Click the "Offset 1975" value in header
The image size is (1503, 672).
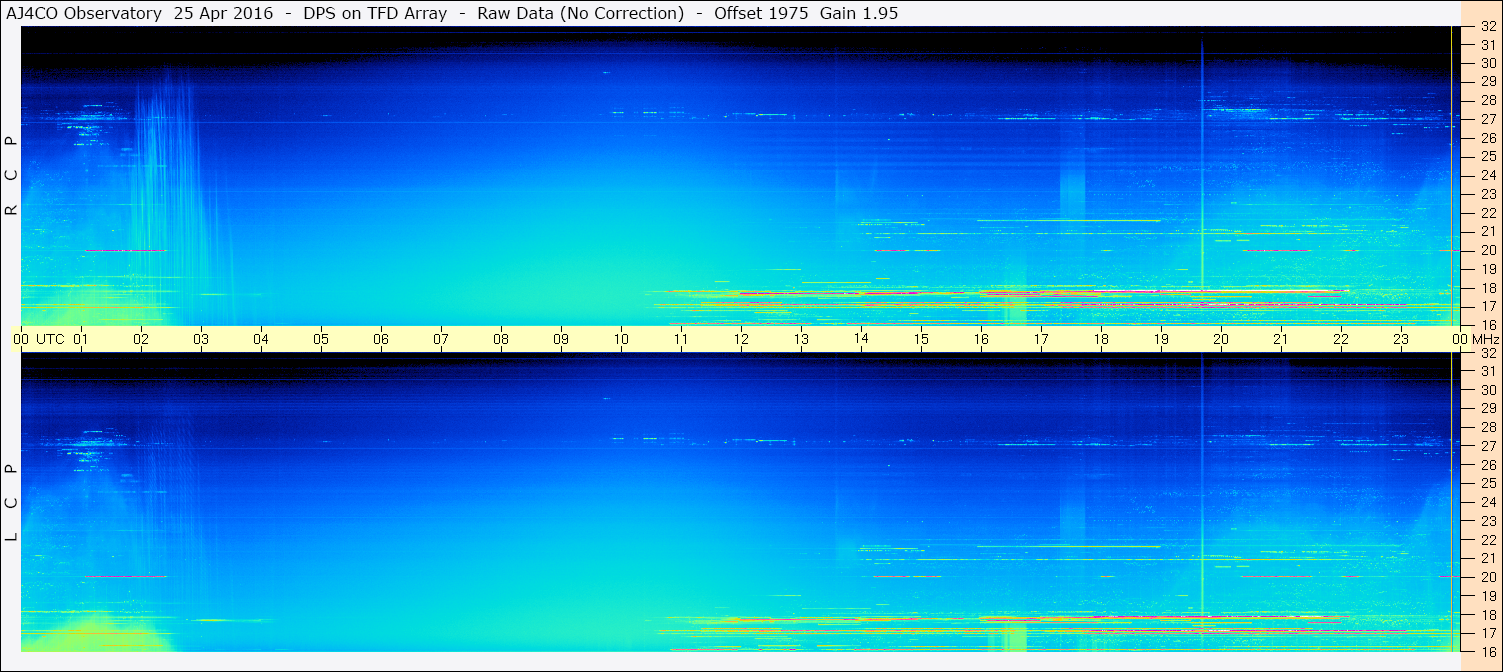pos(760,13)
